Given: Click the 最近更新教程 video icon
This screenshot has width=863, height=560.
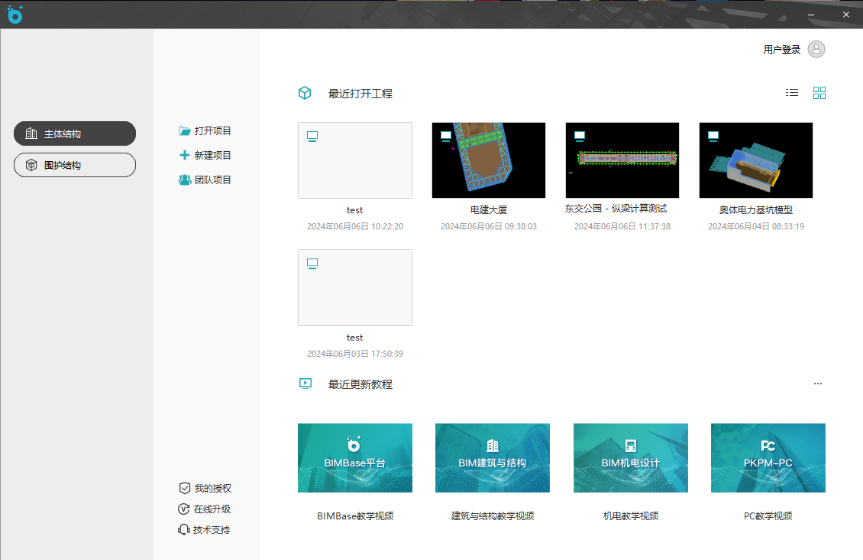Looking at the screenshot, I should 305,384.
